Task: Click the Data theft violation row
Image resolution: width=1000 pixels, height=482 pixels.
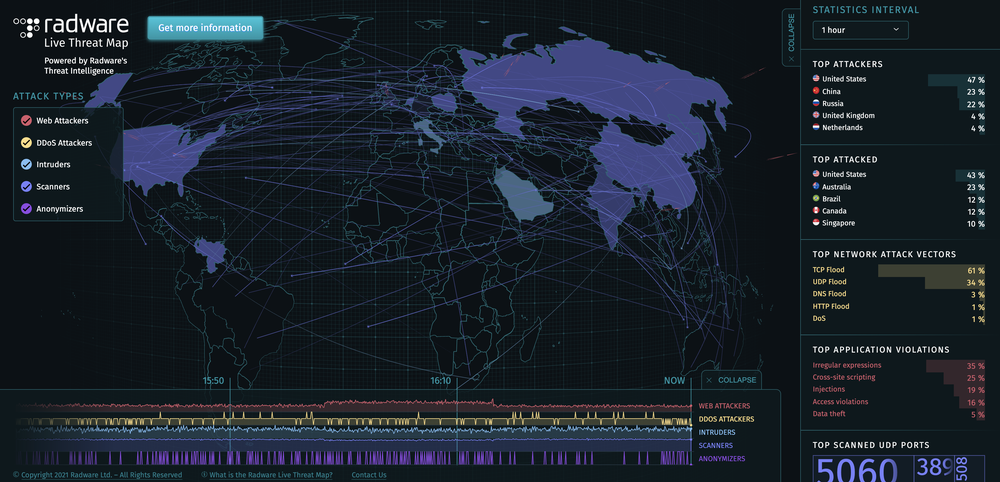Action: tap(899, 414)
